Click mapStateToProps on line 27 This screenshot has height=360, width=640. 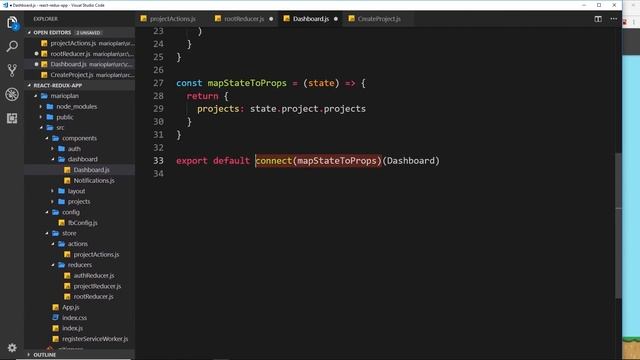247,83
